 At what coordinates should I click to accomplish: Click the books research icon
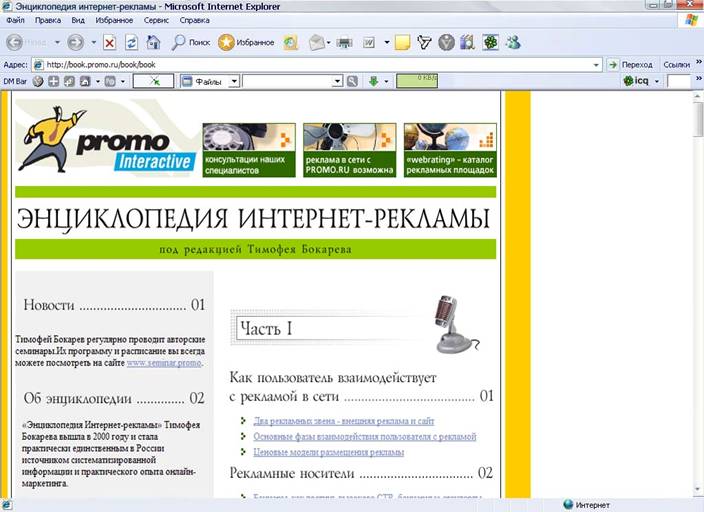point(467,43)
